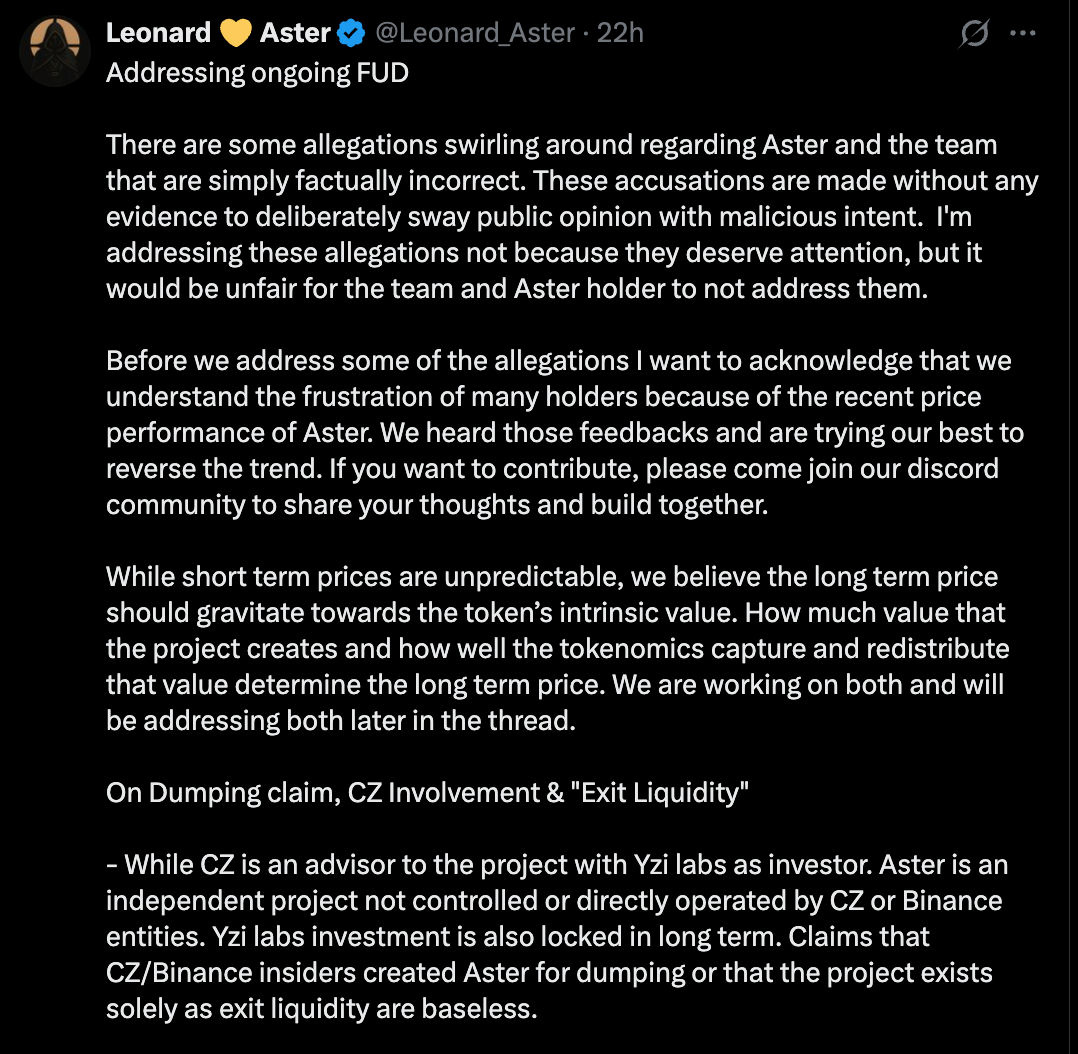Open the three-dot more options menu
This screenshot has width=1078, height=1054.
pyautogui.click(x=1023, y=33)
